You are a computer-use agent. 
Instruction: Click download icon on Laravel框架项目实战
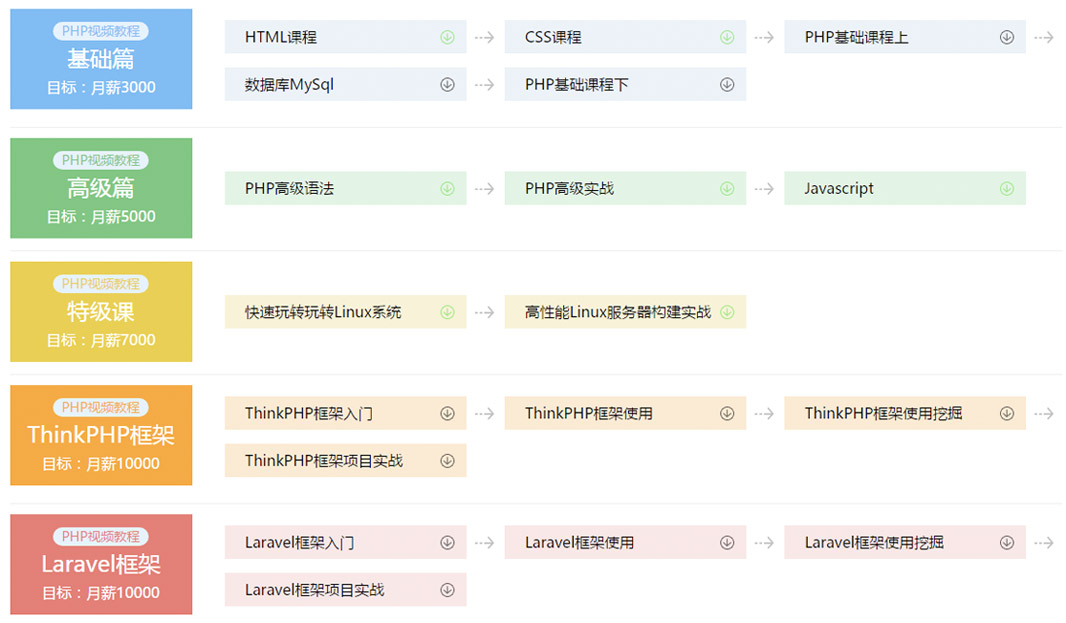coord(447,590)
